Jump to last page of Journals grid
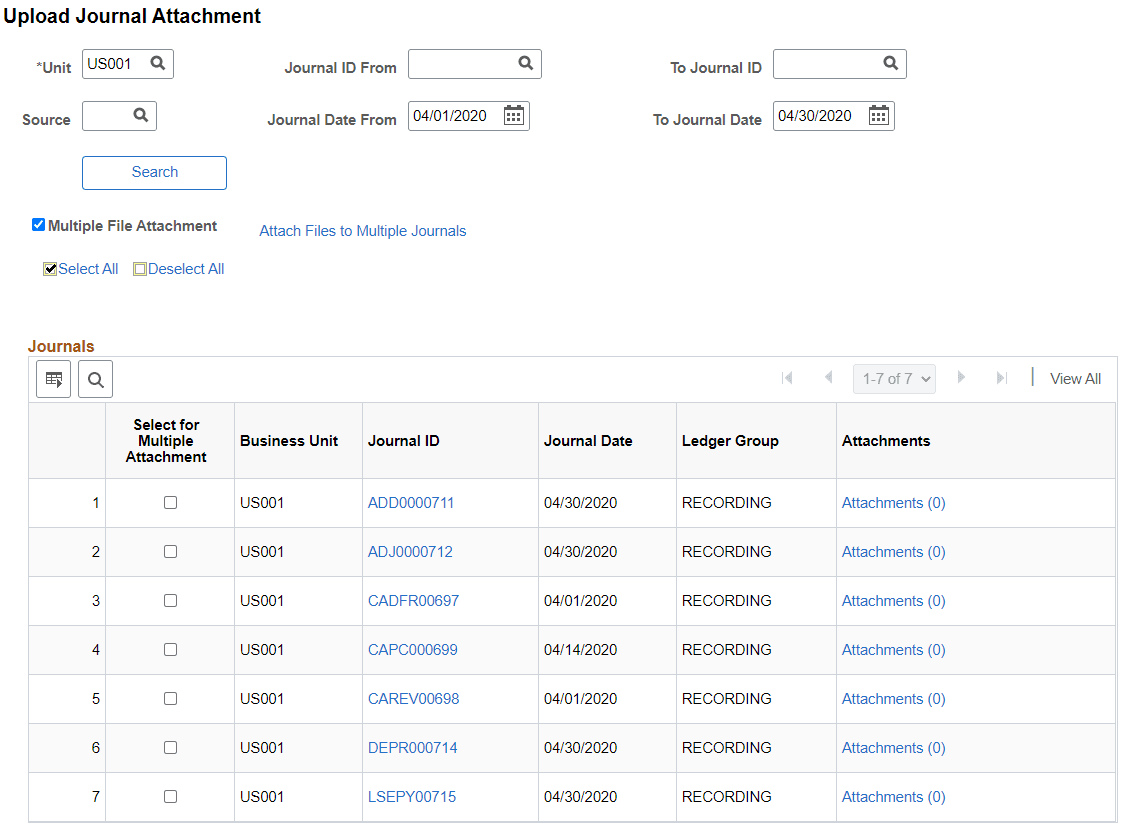Screen dimensions: 1144x836 [1002, 378]
